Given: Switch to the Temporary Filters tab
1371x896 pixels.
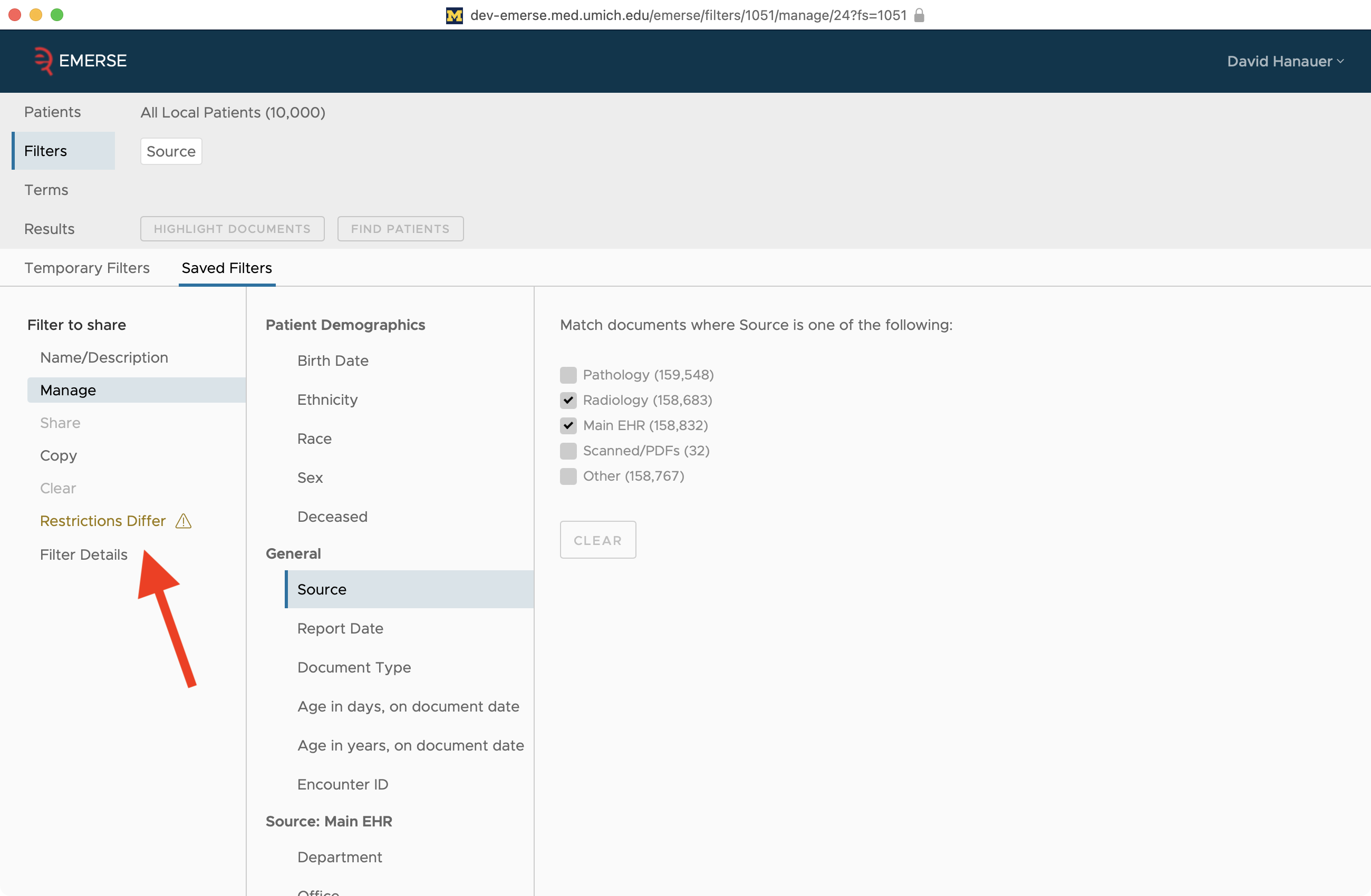Looking at the screenshot, I should click(86, 268).
